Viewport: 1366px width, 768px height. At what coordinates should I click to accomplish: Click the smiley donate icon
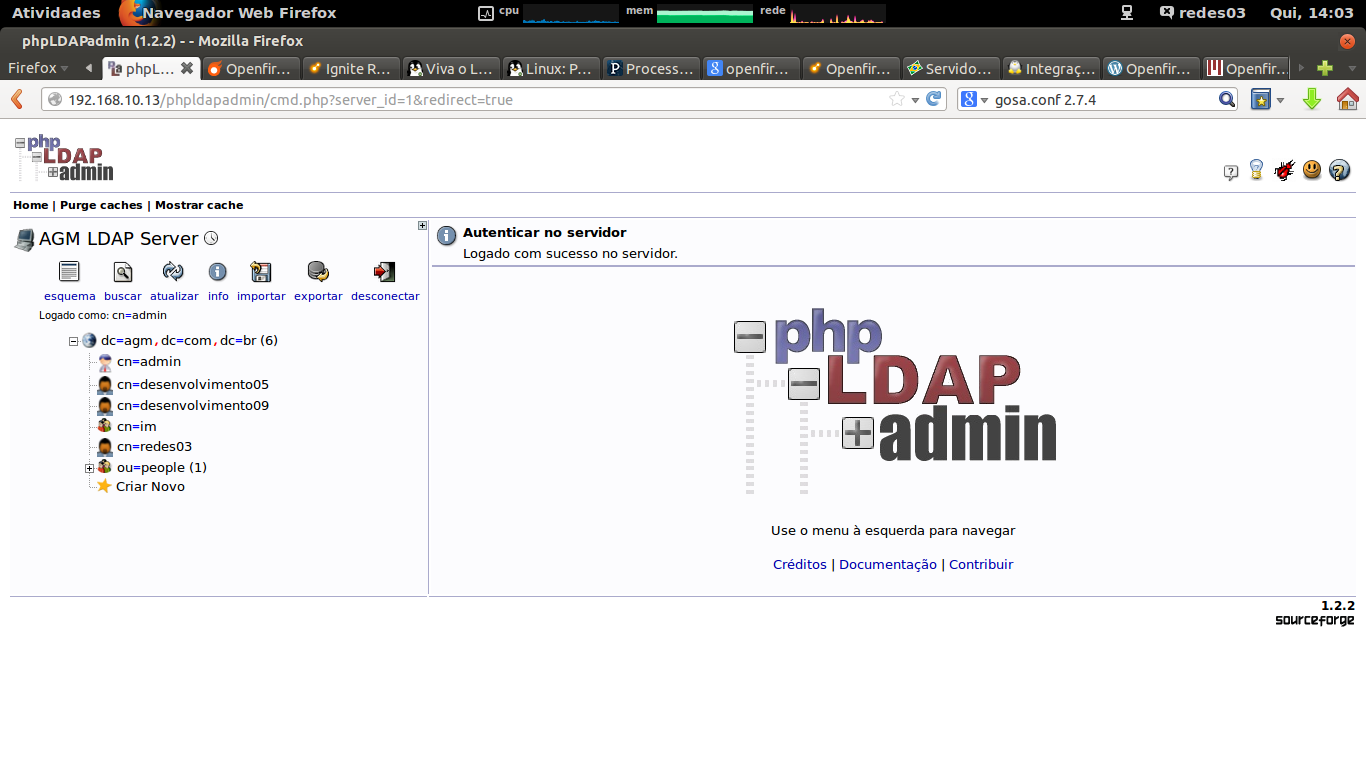[x=1312, y=170]
